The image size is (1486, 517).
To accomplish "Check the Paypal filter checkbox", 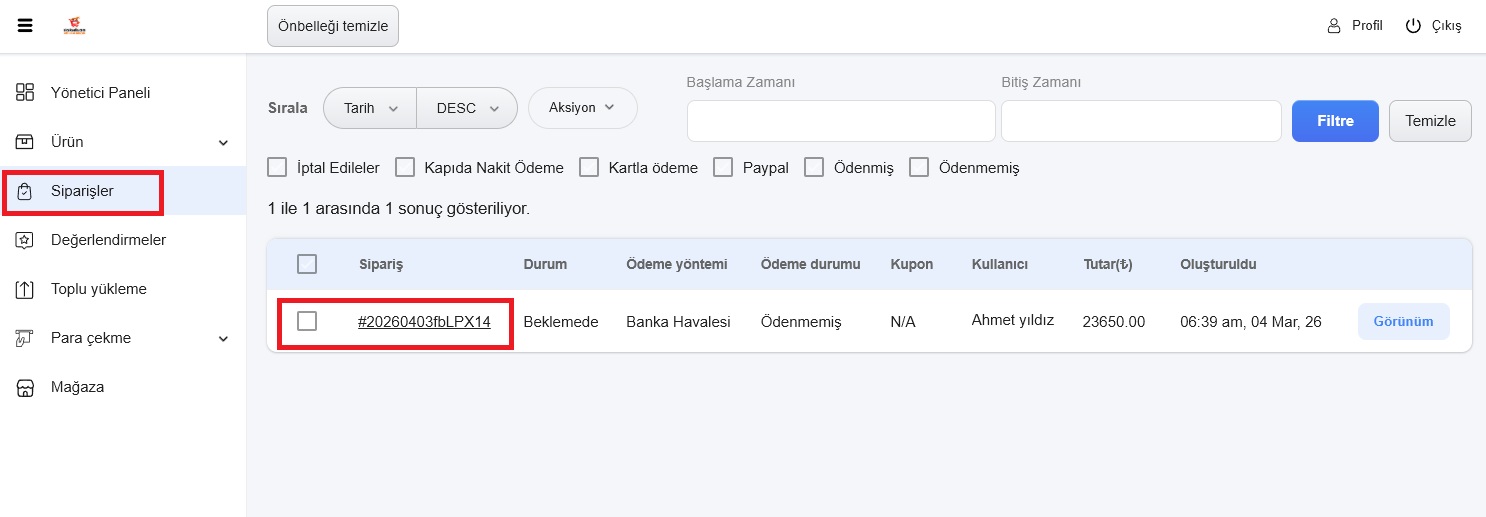I will pos(723,168).
